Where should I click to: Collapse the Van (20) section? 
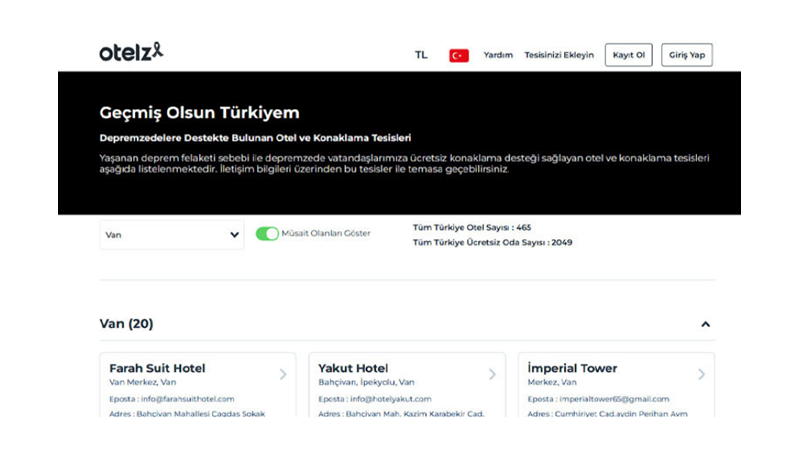tap(705, 324)
